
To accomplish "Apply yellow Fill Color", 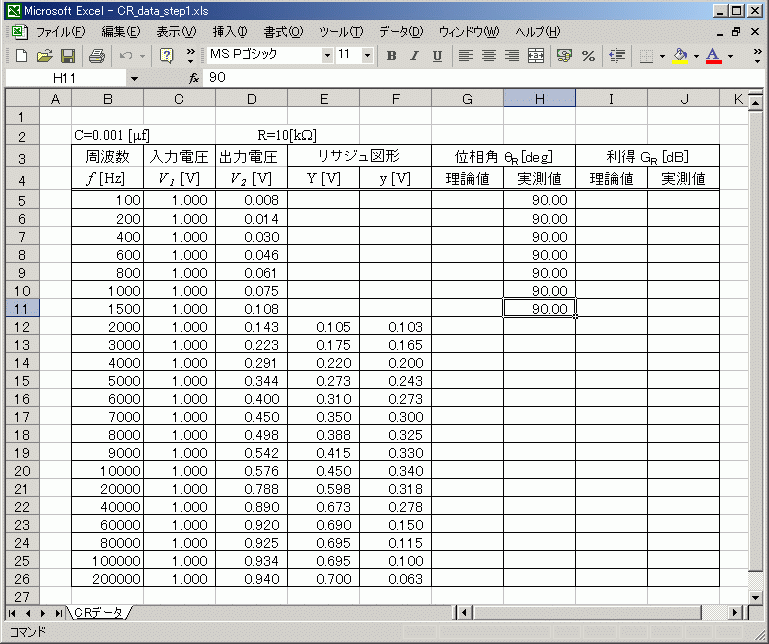I will coord(680,56).
